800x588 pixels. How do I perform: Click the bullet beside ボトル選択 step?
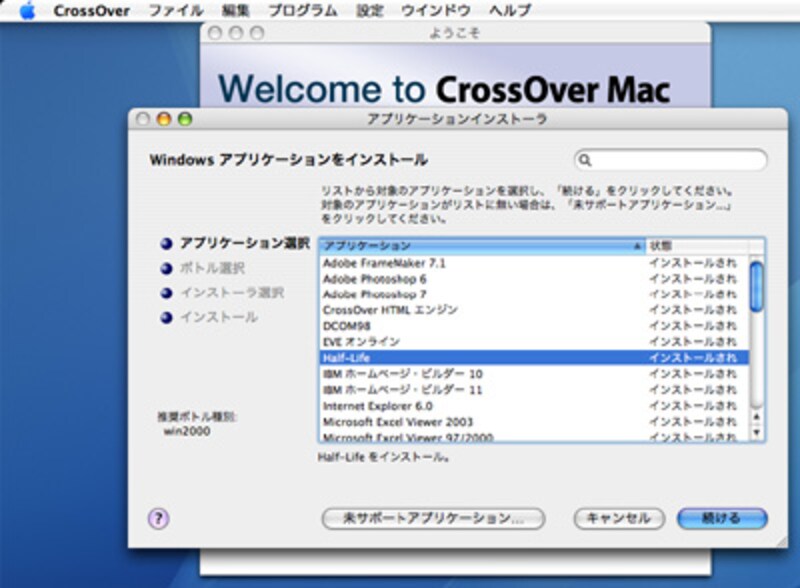[x=166, y=268]
